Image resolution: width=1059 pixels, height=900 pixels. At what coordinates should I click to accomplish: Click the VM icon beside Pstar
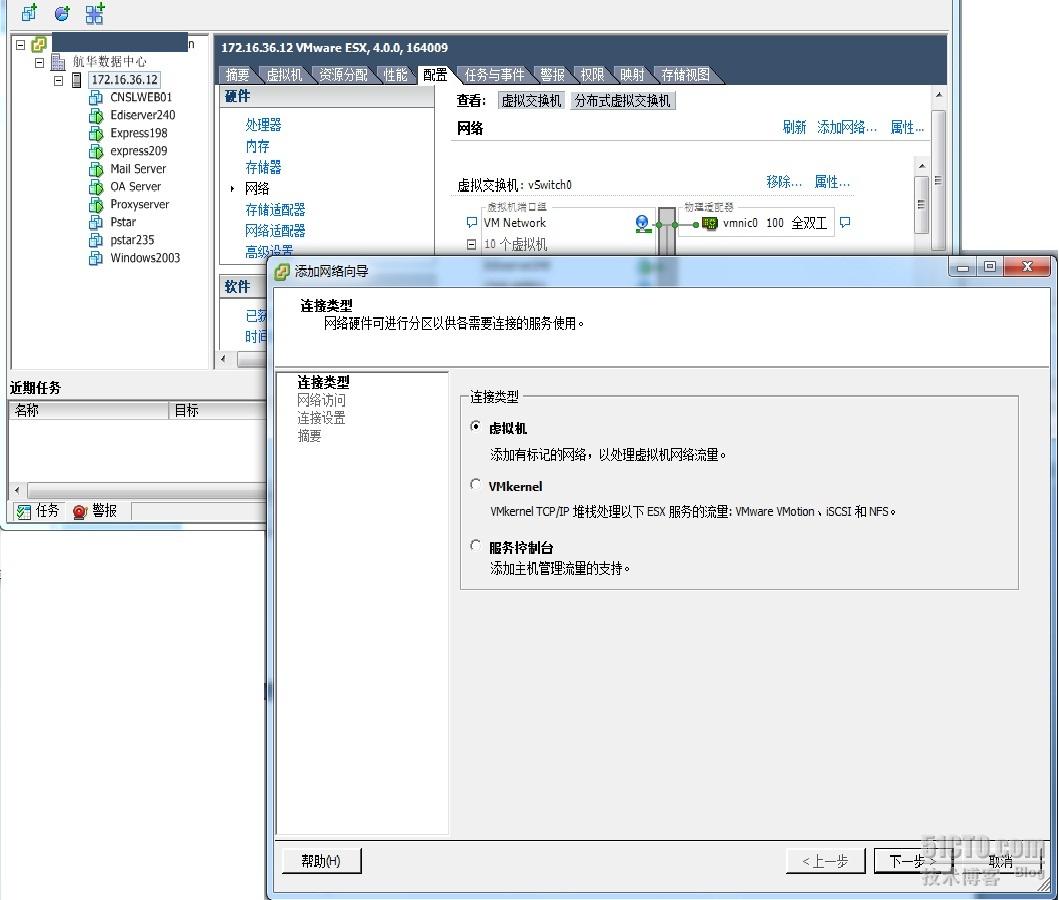coord(96,221)
